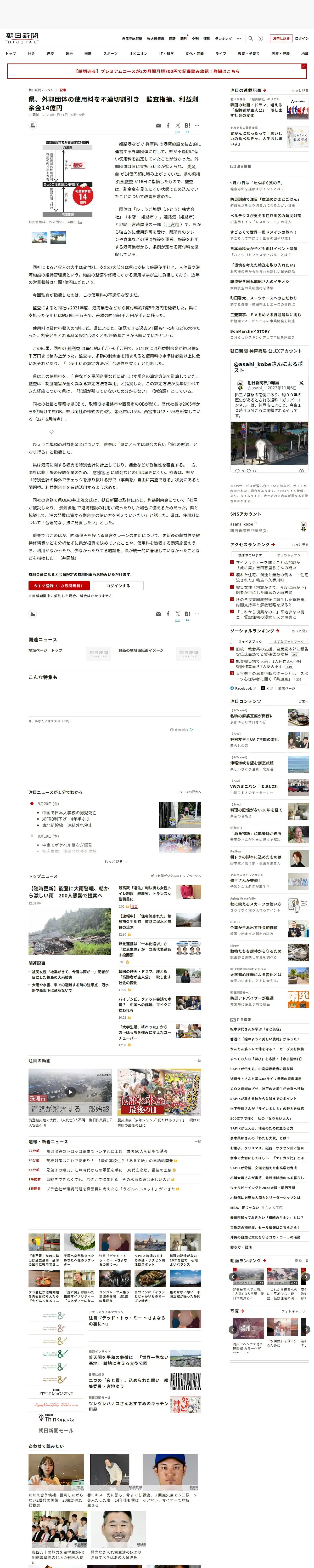Open top news headline 能登に大雨警報

(69, 892)
